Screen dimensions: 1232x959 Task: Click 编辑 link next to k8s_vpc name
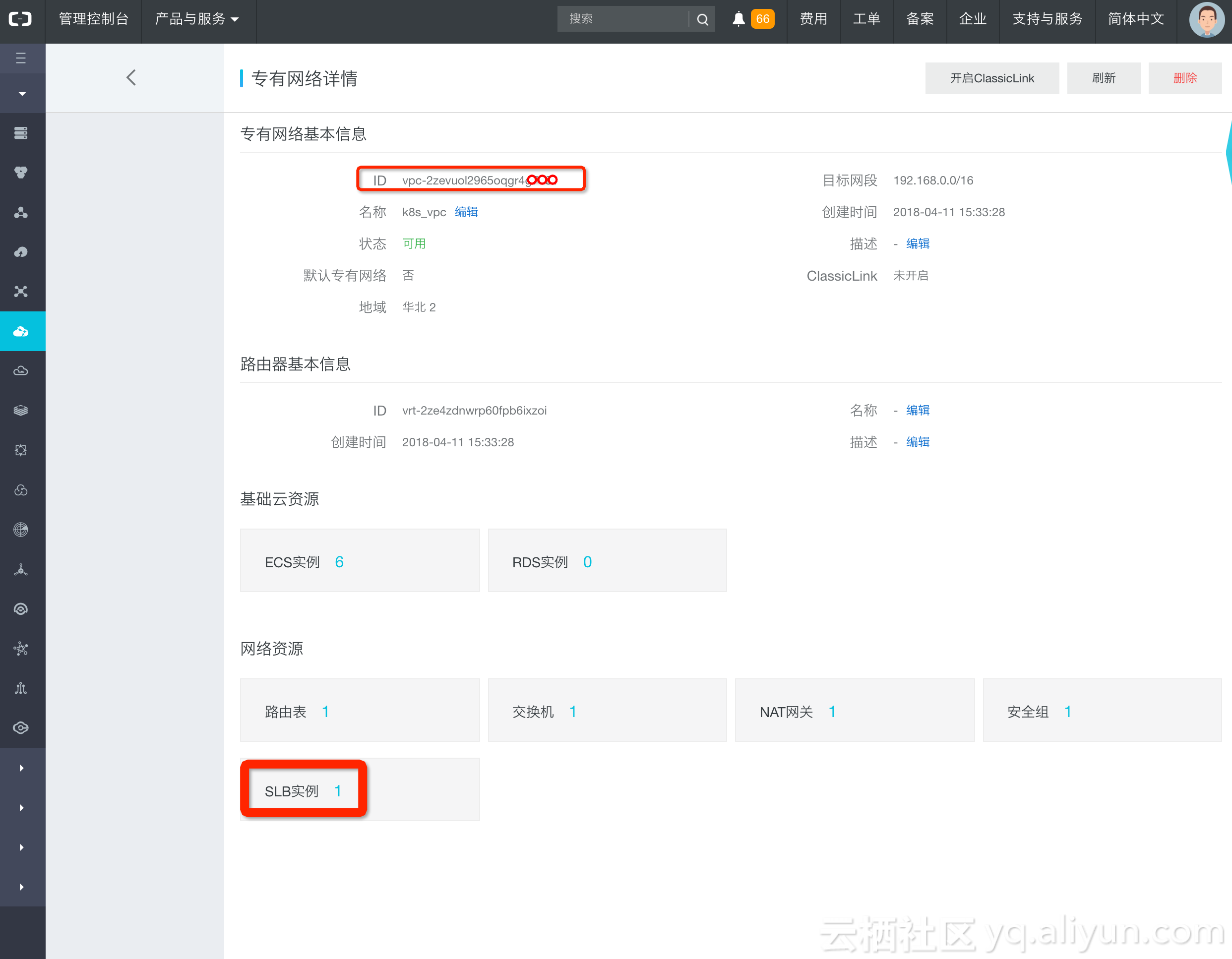(466, 212)
